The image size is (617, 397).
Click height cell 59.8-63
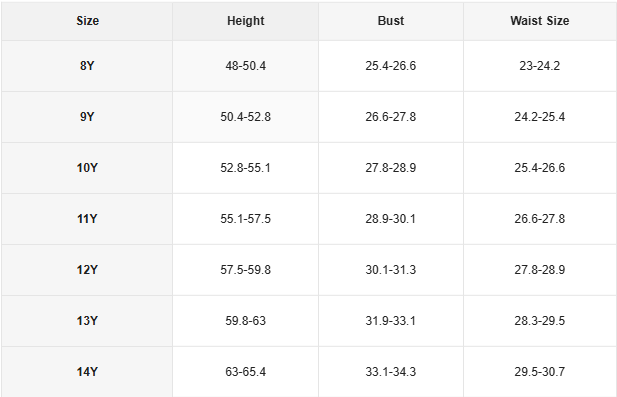tap(246, 321)
